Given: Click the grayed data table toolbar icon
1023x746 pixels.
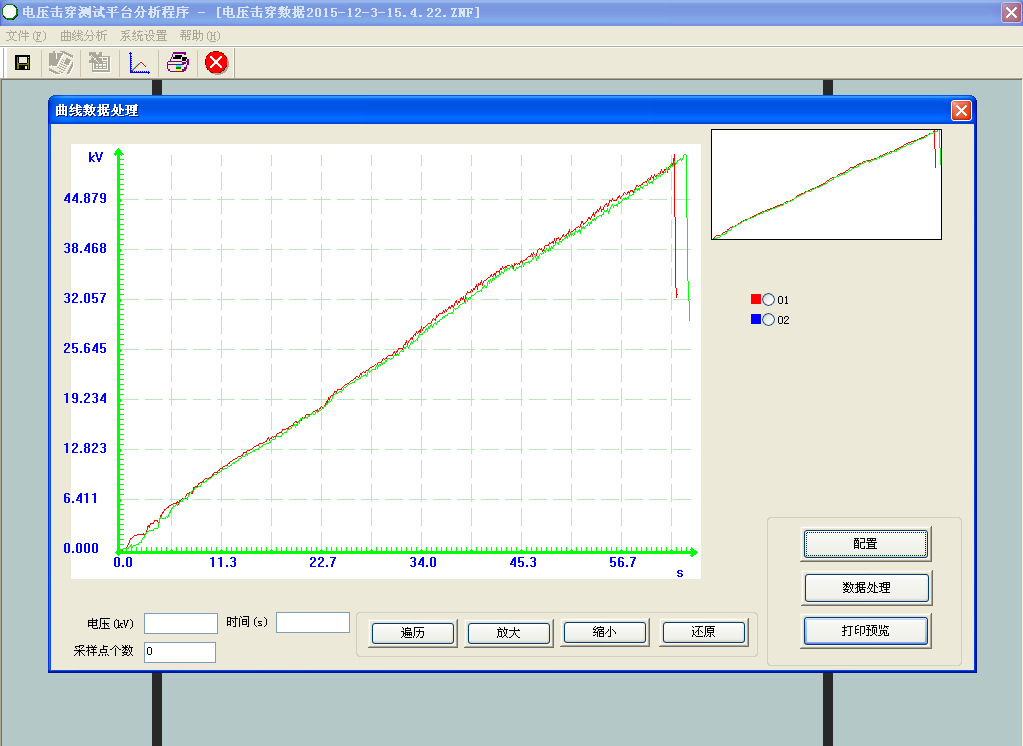Looking at the screenshot, I should [x=99, y=63].
